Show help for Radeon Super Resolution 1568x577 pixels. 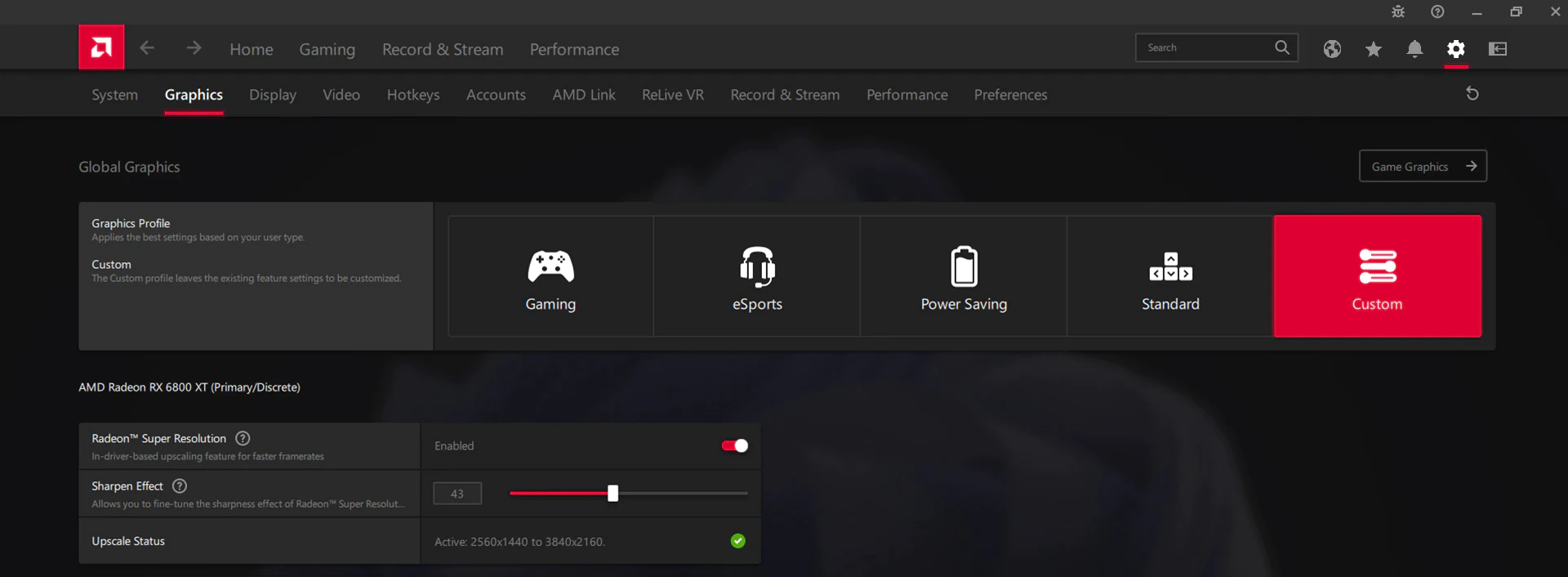243,438
